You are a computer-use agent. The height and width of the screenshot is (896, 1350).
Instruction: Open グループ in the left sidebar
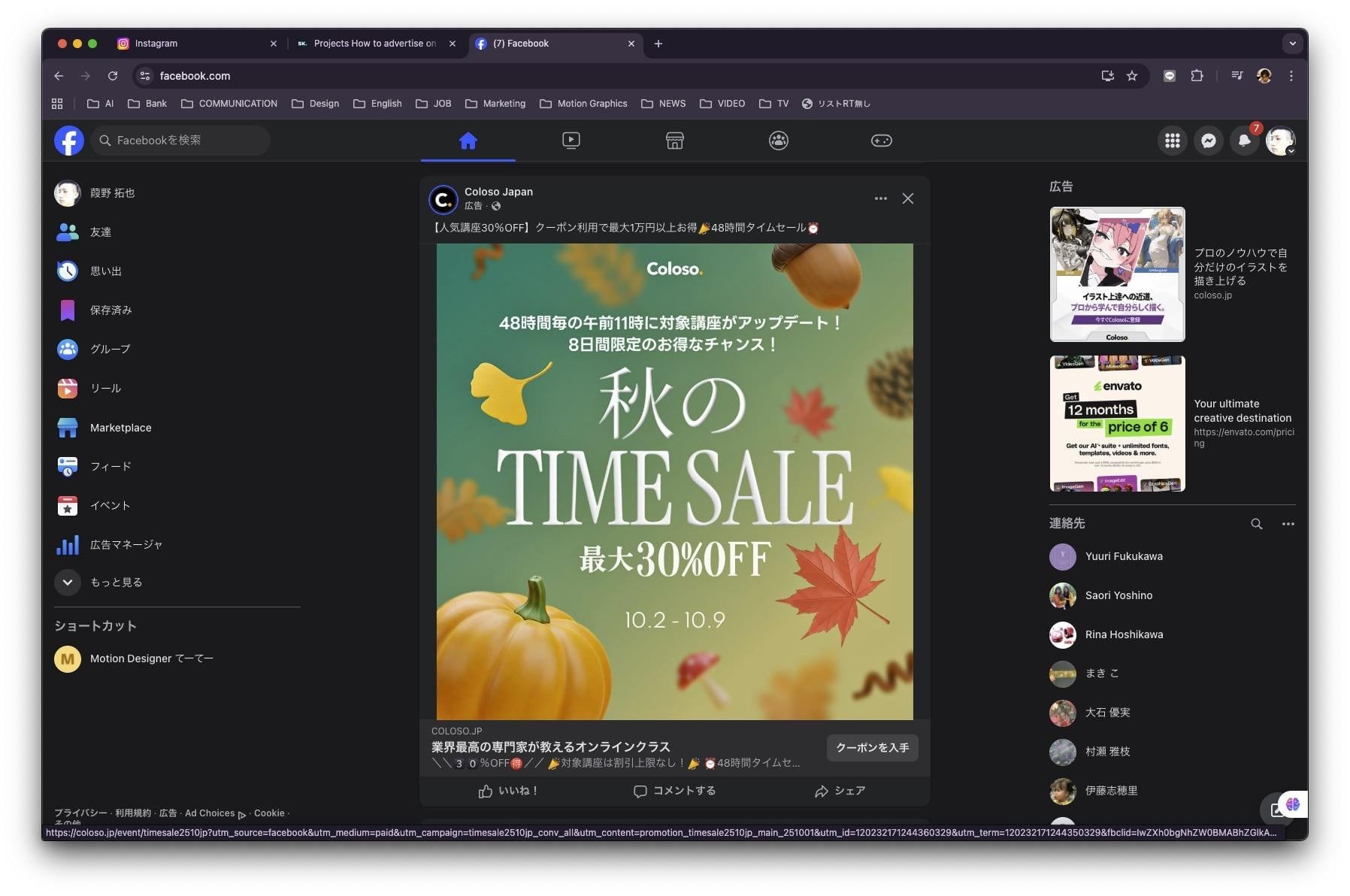(x=177, y=350)
